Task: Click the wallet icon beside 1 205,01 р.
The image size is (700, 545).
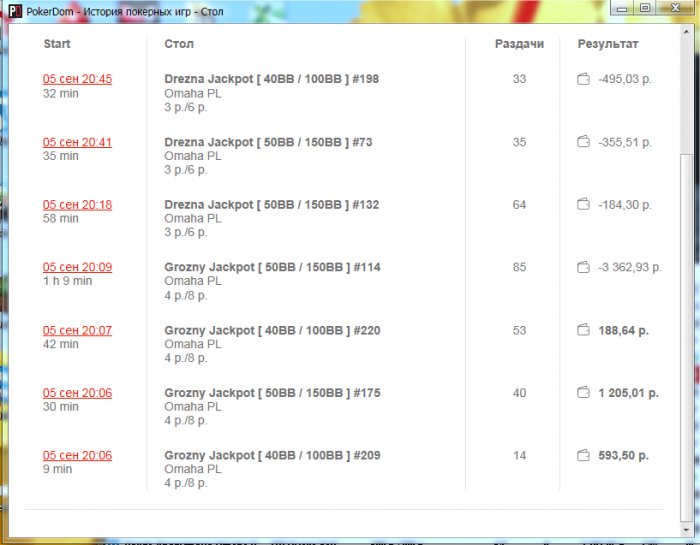Action: 583,393
